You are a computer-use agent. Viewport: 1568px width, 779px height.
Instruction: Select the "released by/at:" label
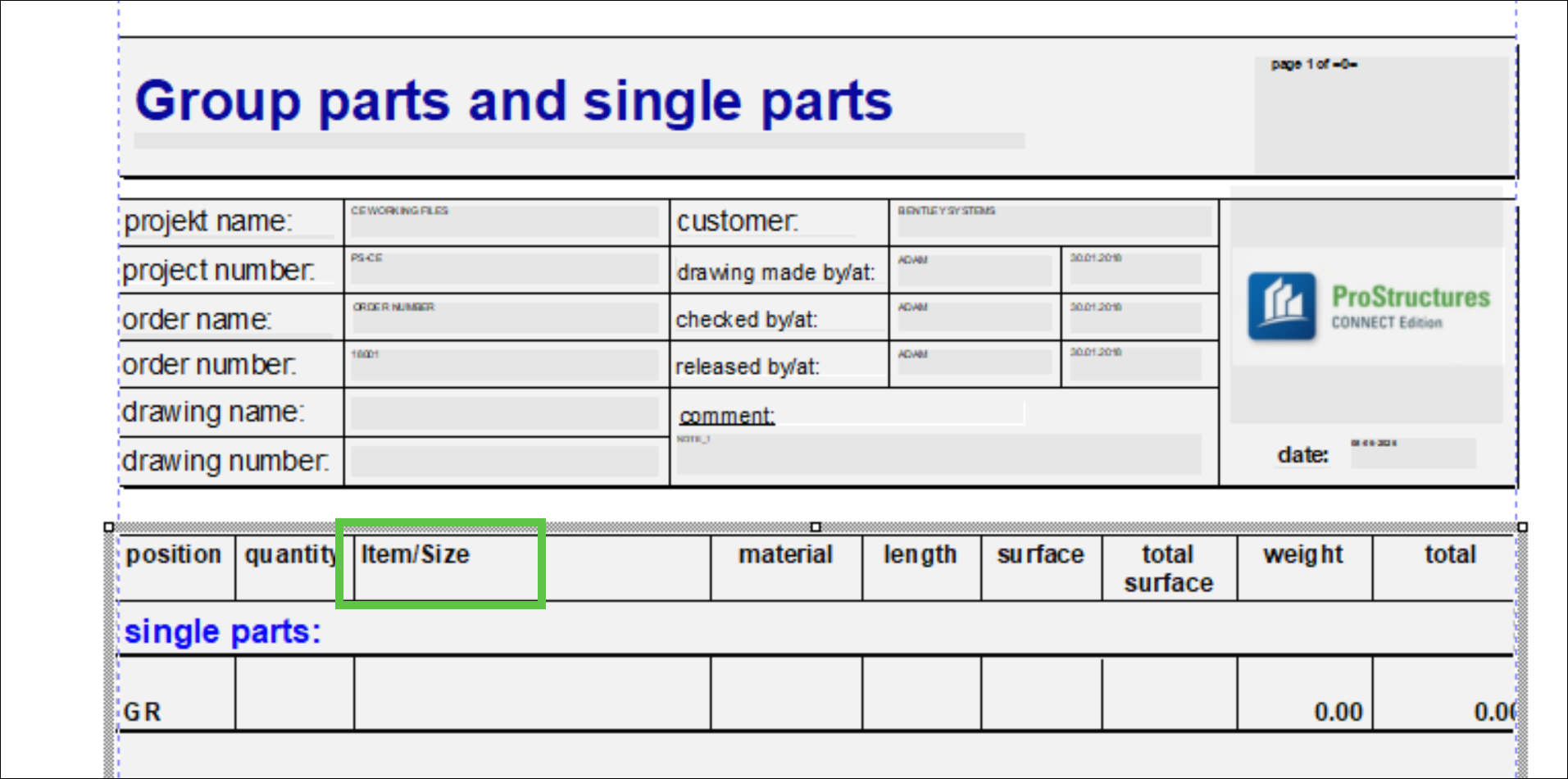pos(748,367)
